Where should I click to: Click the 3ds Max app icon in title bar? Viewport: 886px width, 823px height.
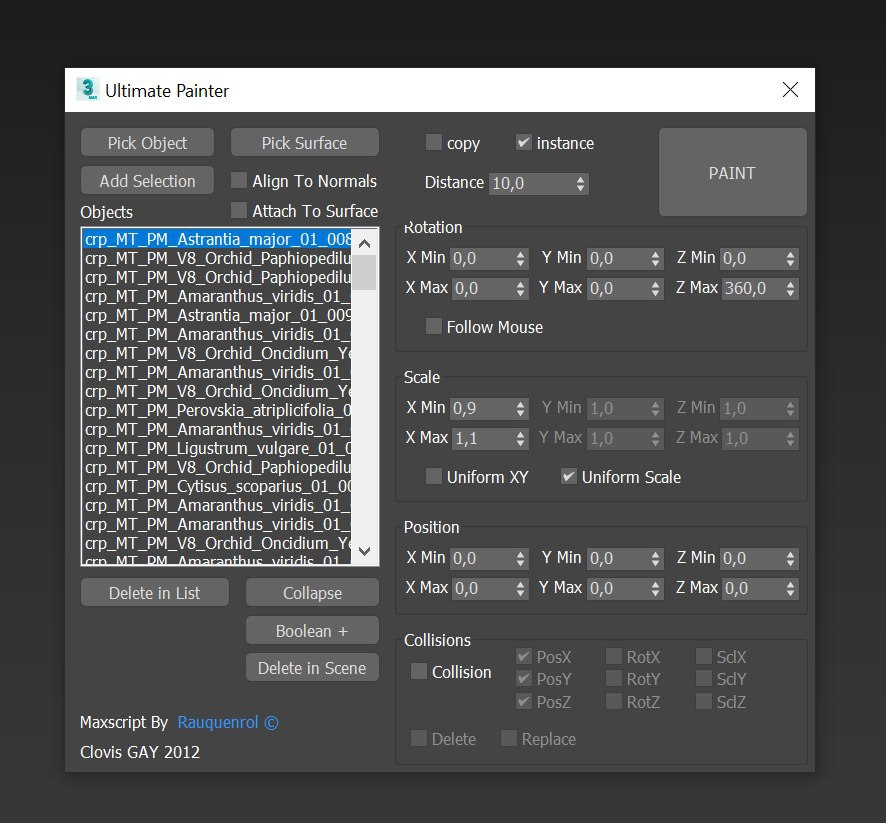88,89
